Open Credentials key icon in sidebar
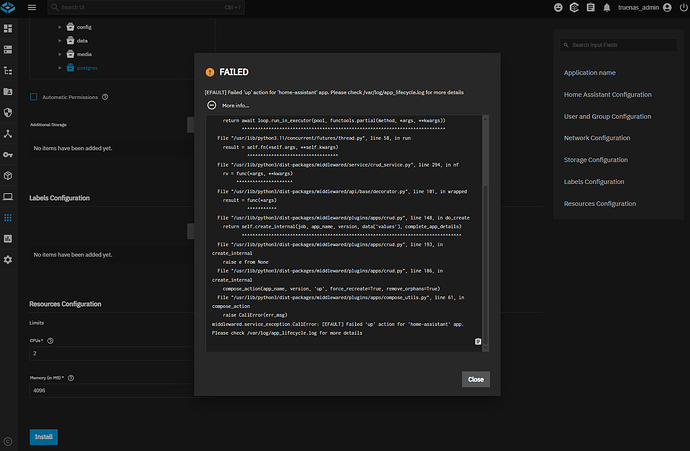 [8, 154]
